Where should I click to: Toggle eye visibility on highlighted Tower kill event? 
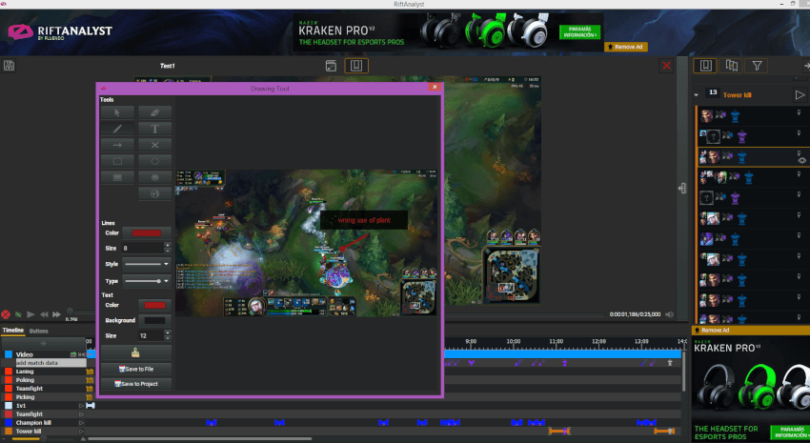tap(802, 161)
